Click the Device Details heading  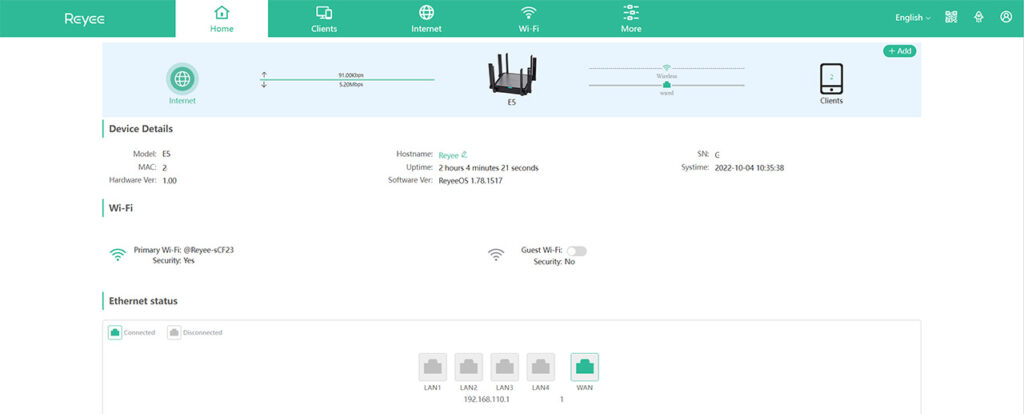140,129
